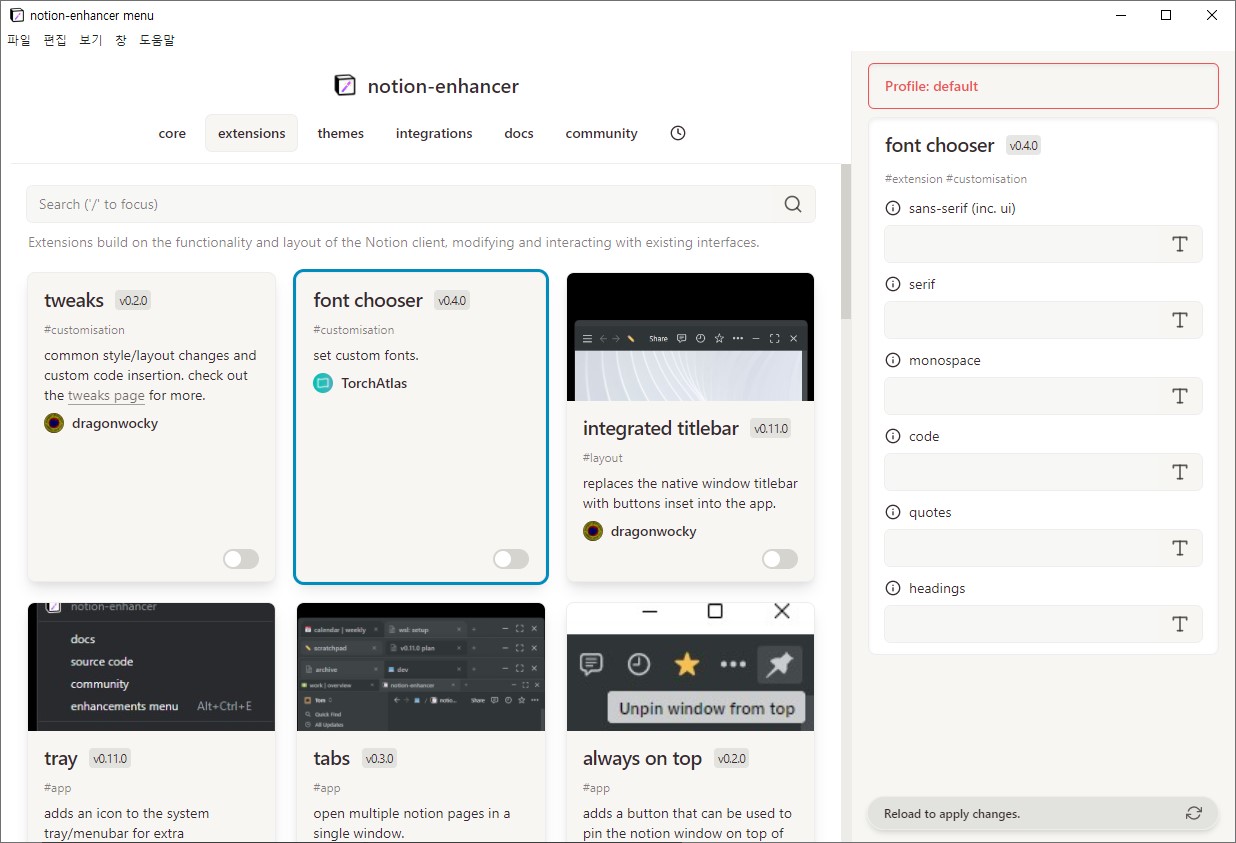This screenshot has width=1236, height=843.
Task: Click the always on top thumbnail
Action: pos(690,667)
